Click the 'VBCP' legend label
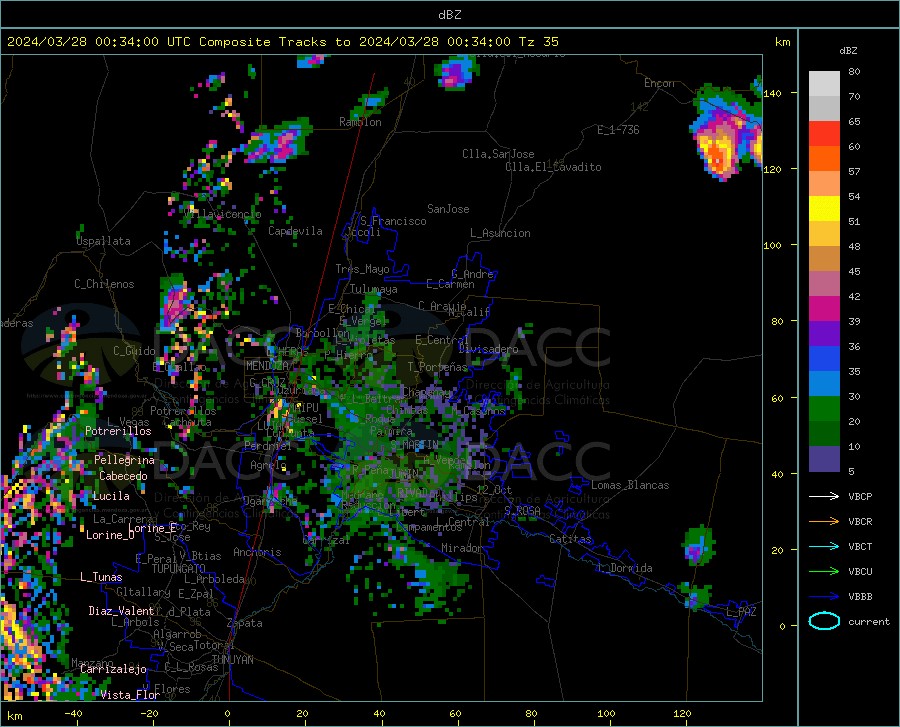 tap(860, 496)
